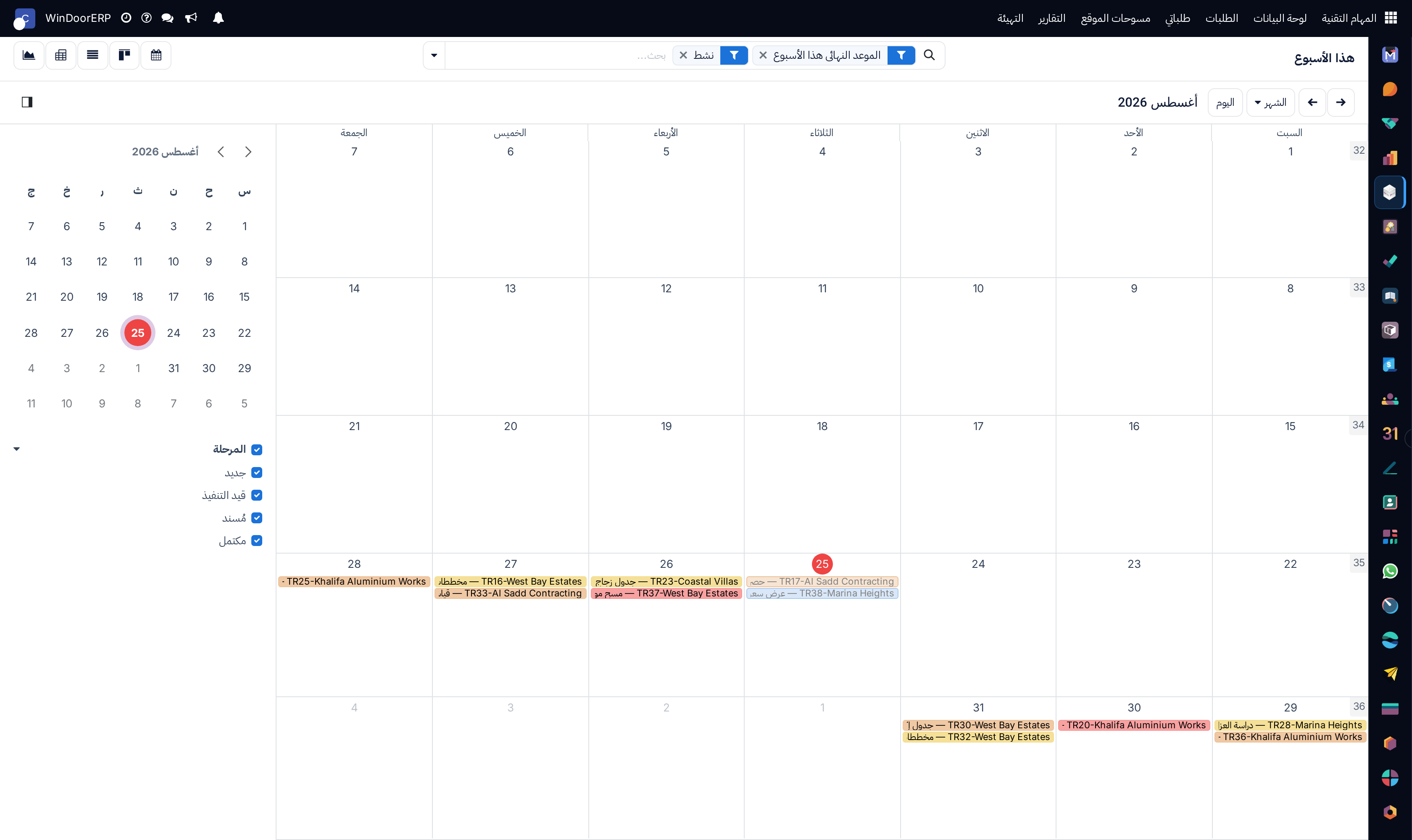Viewport: 1412px width, 840px height.
Task: Open the التقارير menu
Action: (1051, 18)
